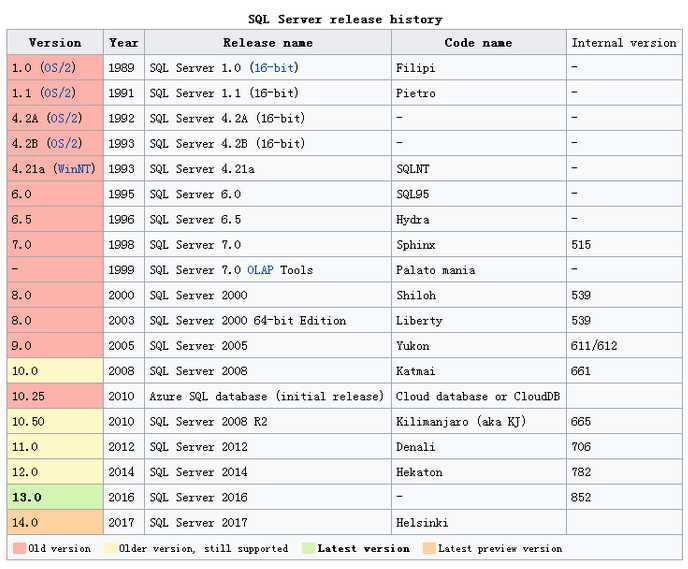
Task: Click internal version 515
Action: [581, 245]
